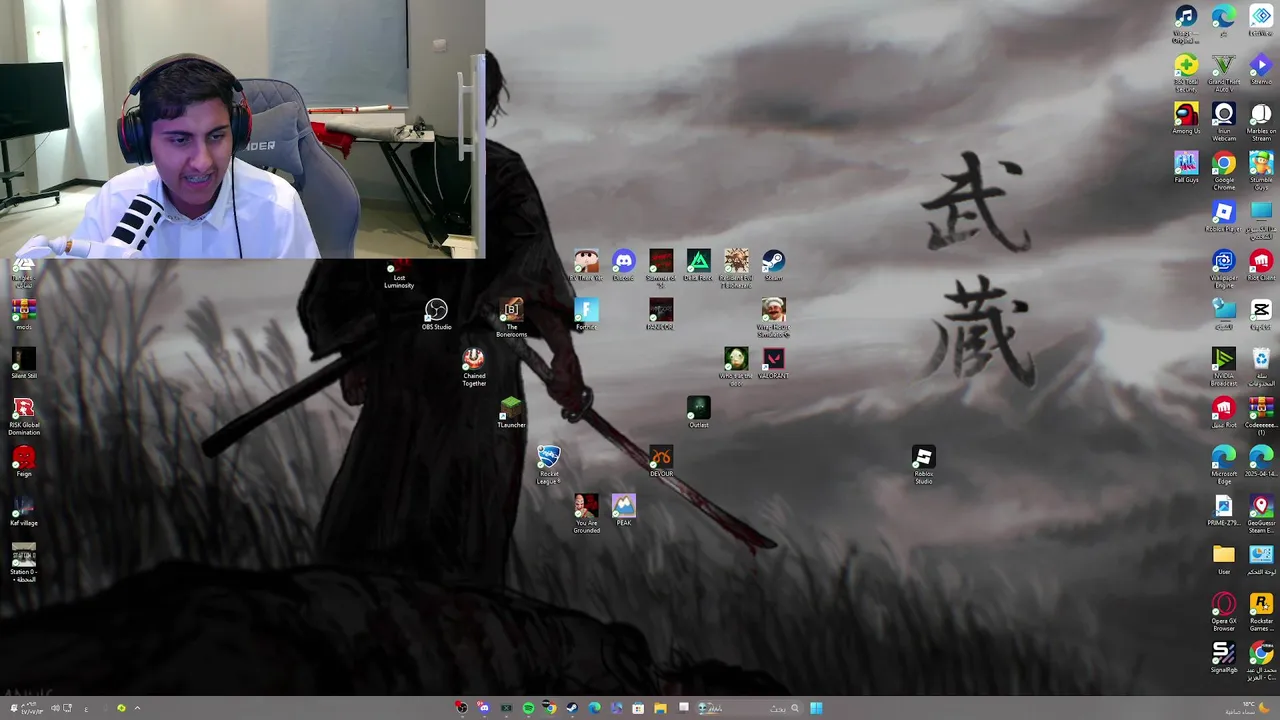Show hidden system tray icons
The width and height of the screenshot is (1280, 720).
pos(137,708)
